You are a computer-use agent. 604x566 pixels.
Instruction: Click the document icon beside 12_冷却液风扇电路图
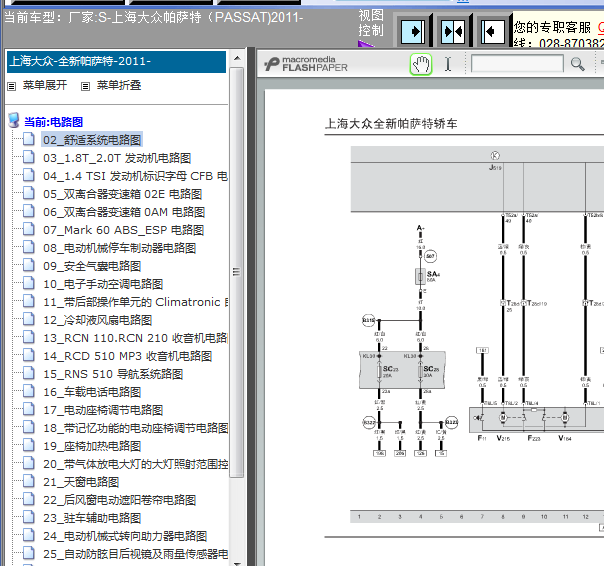tap(29, 319)
